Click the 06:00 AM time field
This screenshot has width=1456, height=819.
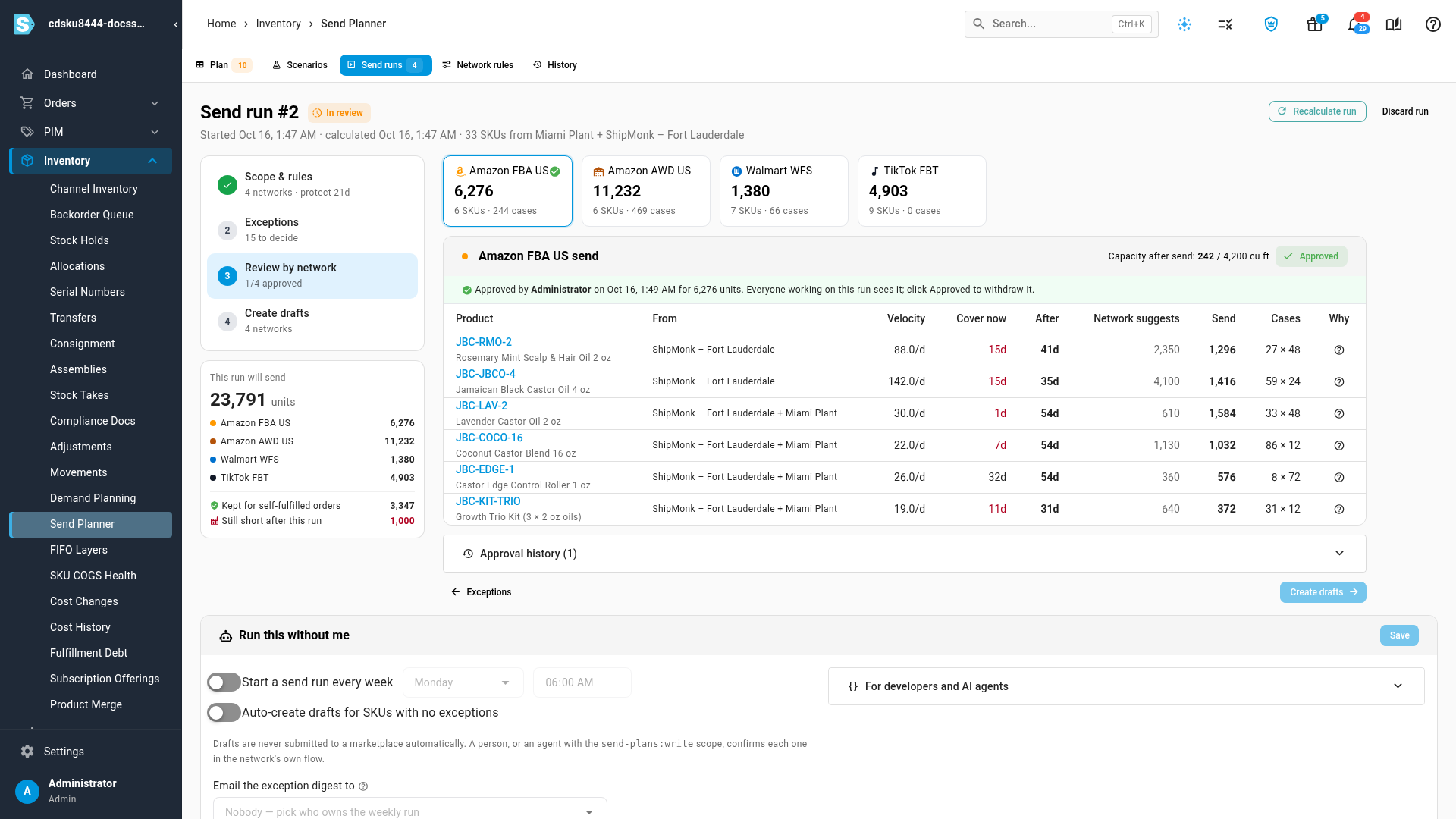(582, 682)
